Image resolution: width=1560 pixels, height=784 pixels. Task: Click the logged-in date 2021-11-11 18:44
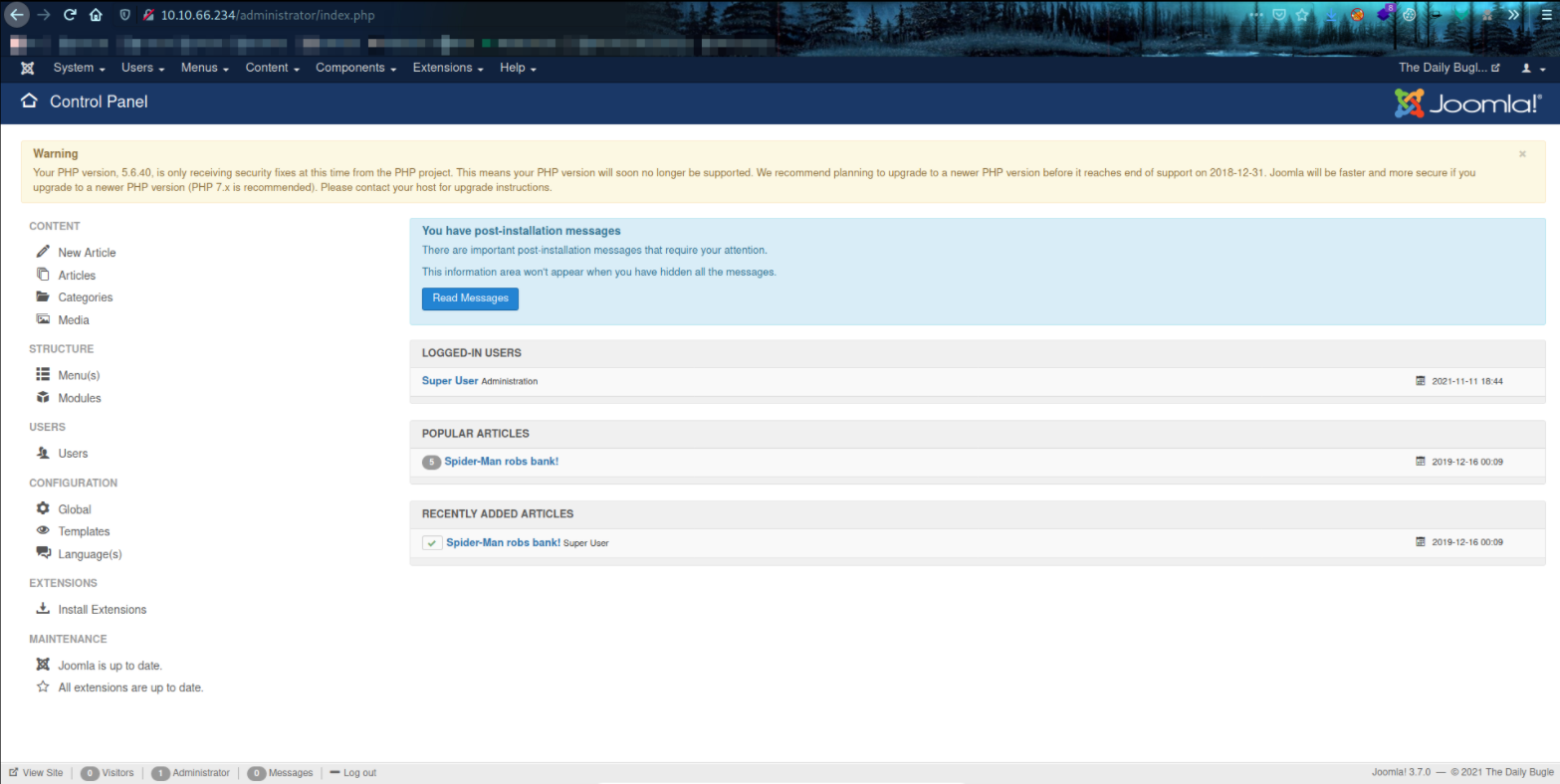point(1466,381)
